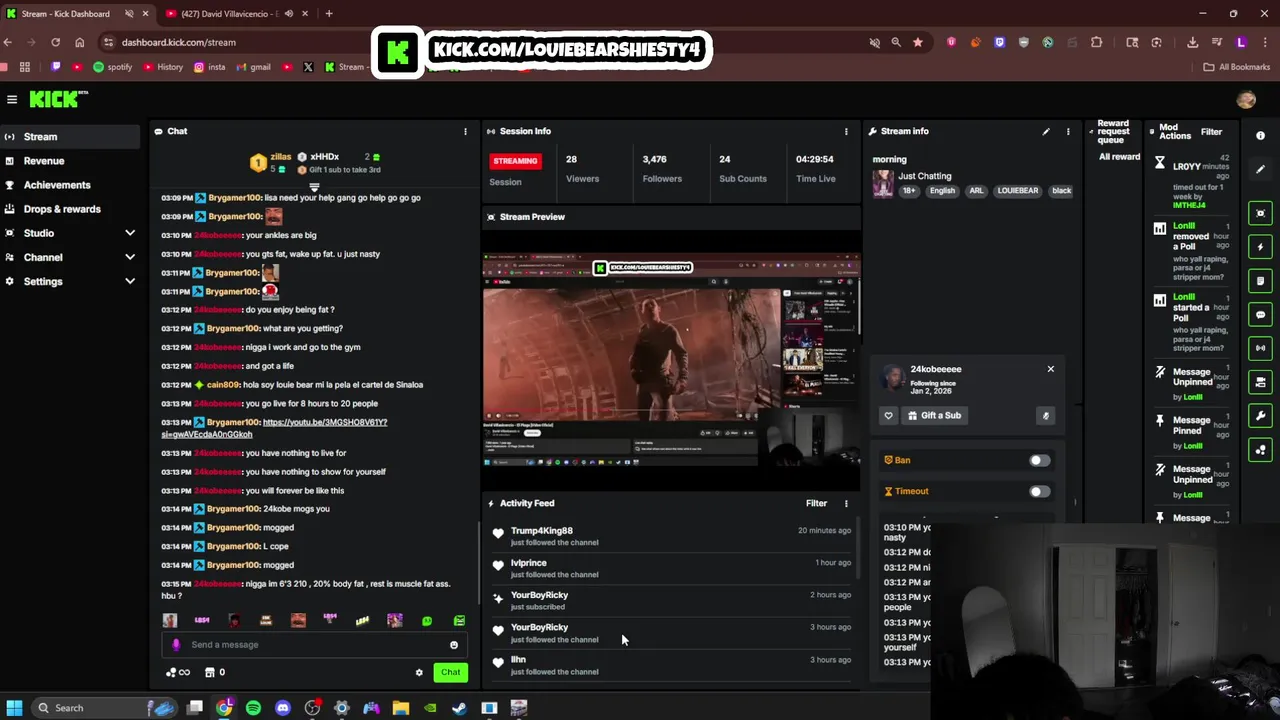Click the Kick logo in header

59,99
